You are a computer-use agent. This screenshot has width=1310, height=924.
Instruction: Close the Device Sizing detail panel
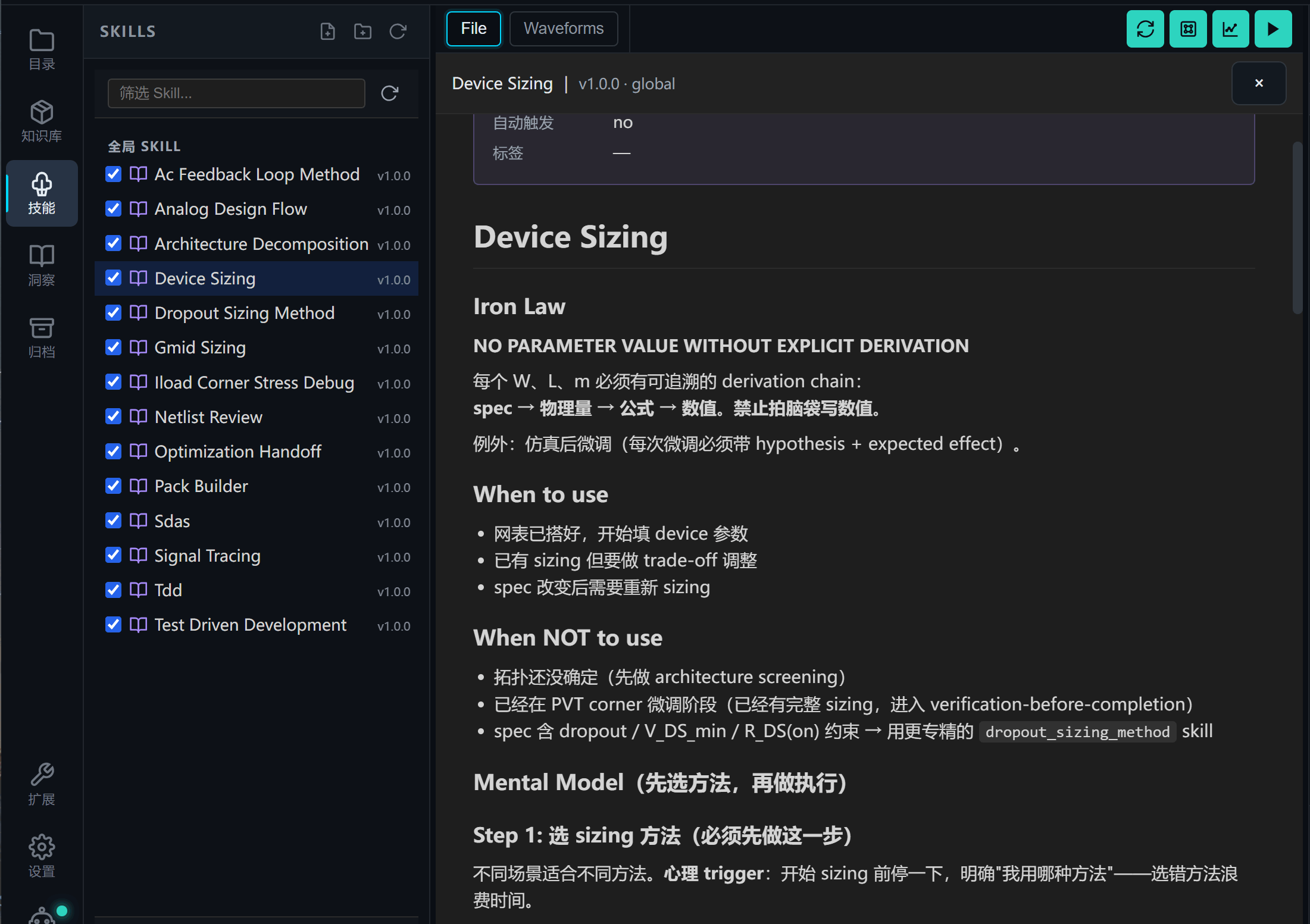pyautogui.click(x=1258, y=83)
